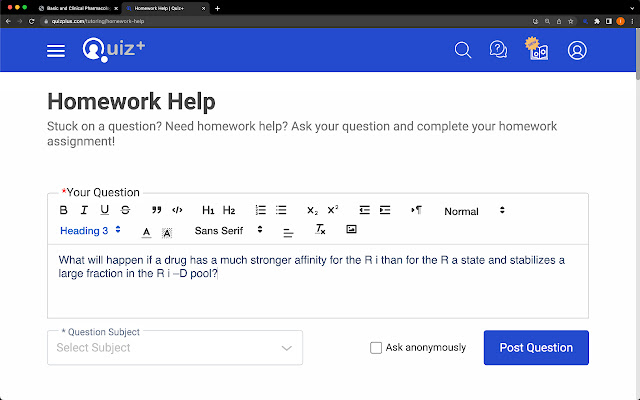The width and height of the screenshot is (640, 400).
Task: Open the homework help chat icon
Action: pyautogui.click(x=498, y=50)
